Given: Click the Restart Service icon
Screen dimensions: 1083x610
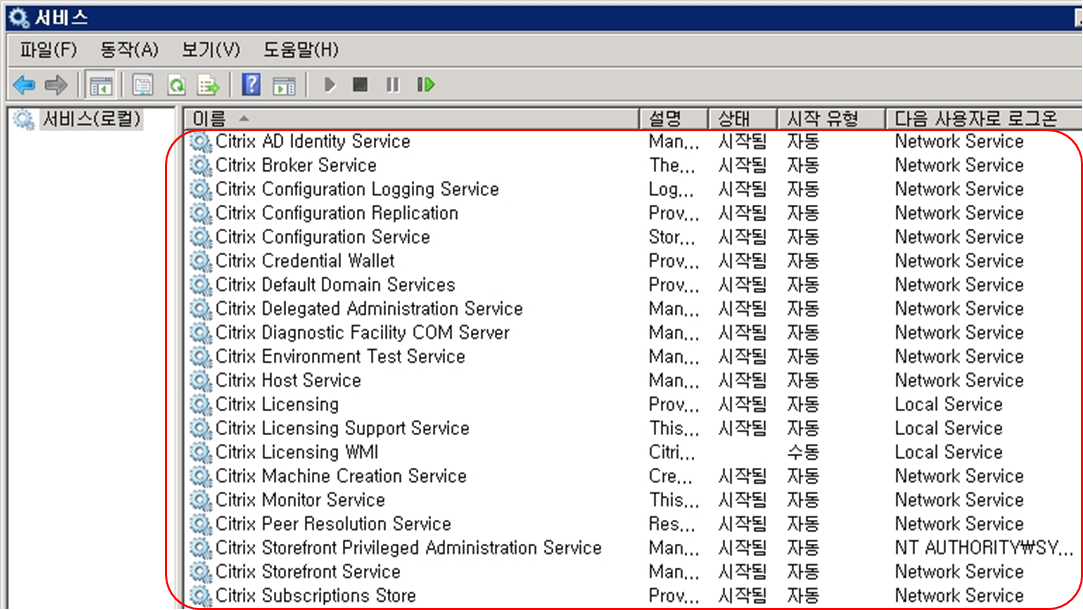Looking at the screenshot, I should 426,85.
